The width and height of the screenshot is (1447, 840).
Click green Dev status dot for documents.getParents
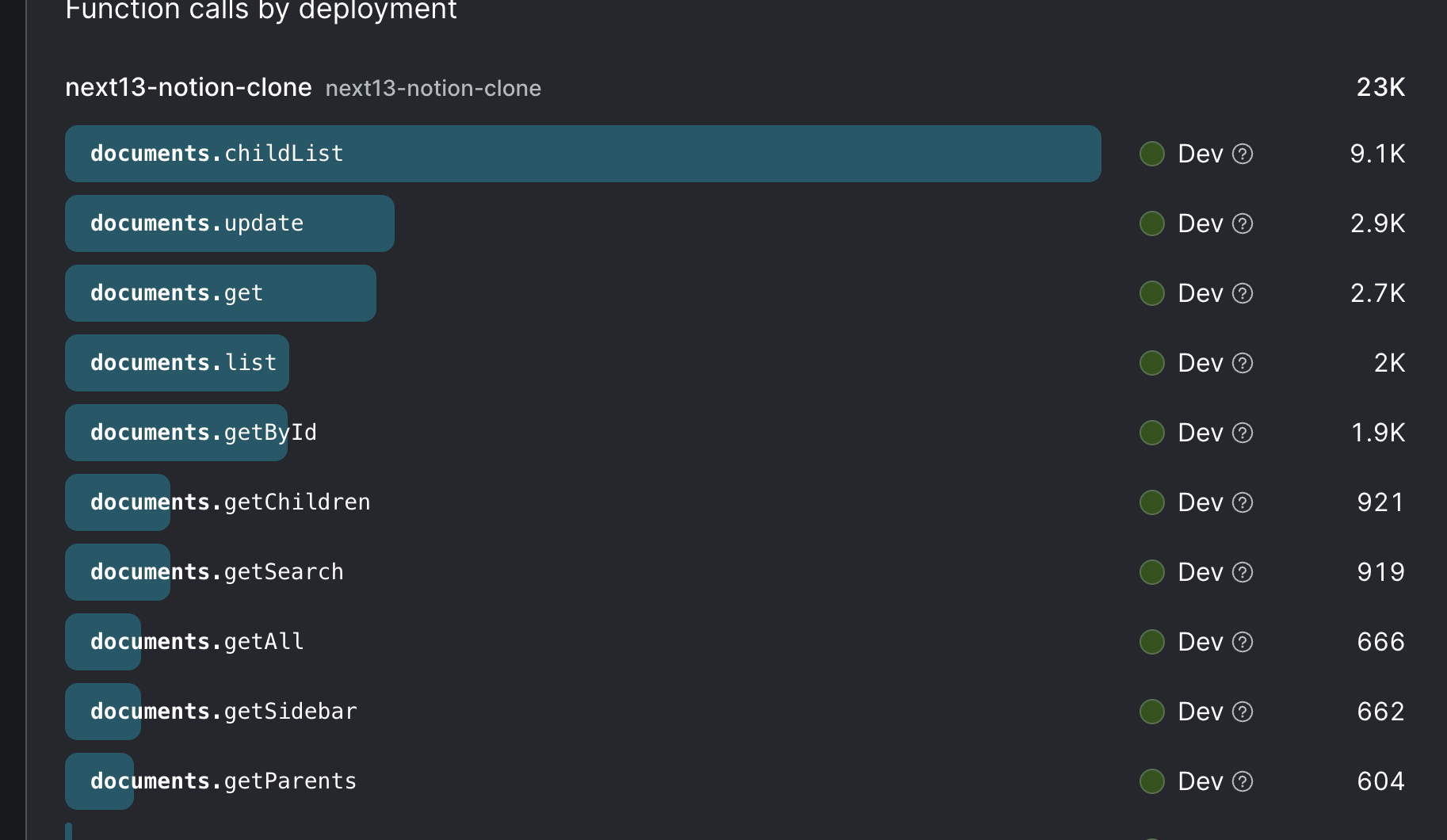click(1151, 781)
